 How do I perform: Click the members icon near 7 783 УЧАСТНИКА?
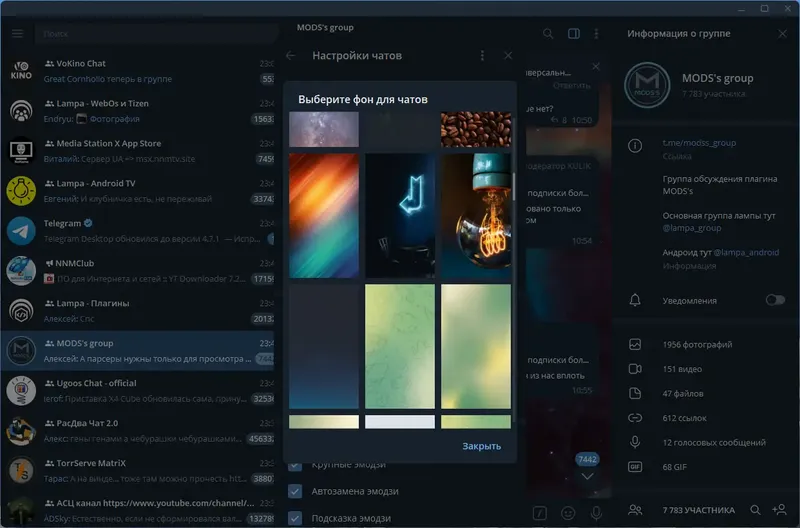[x=635, y=510]
